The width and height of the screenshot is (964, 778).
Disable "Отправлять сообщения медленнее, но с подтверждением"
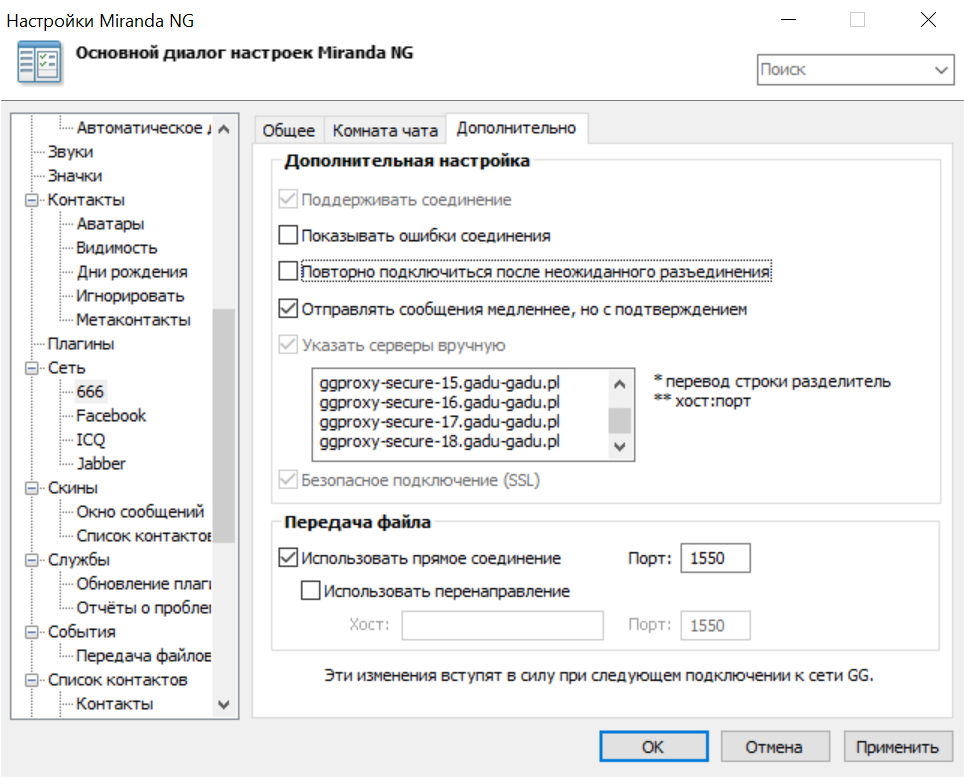click(x=289, y=309)
